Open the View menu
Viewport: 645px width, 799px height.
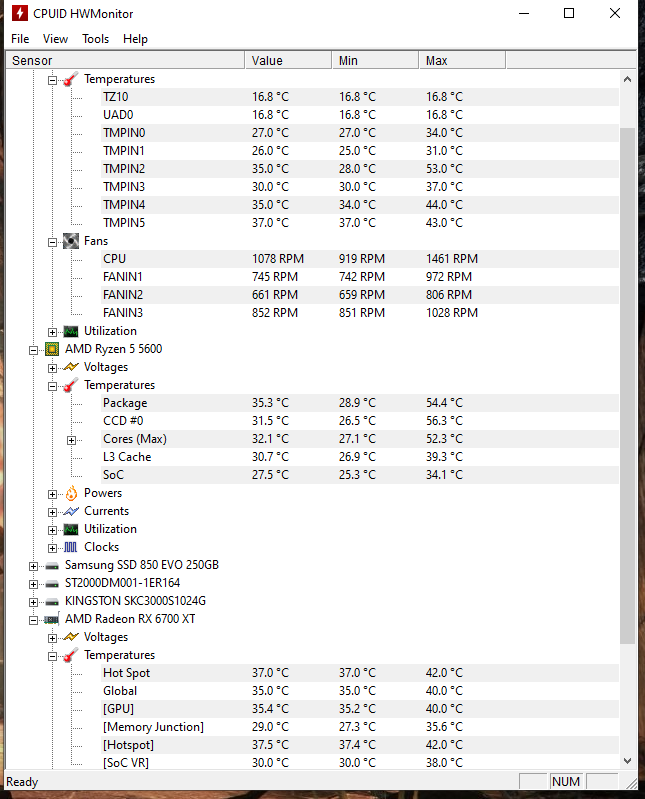click(55, 39)
